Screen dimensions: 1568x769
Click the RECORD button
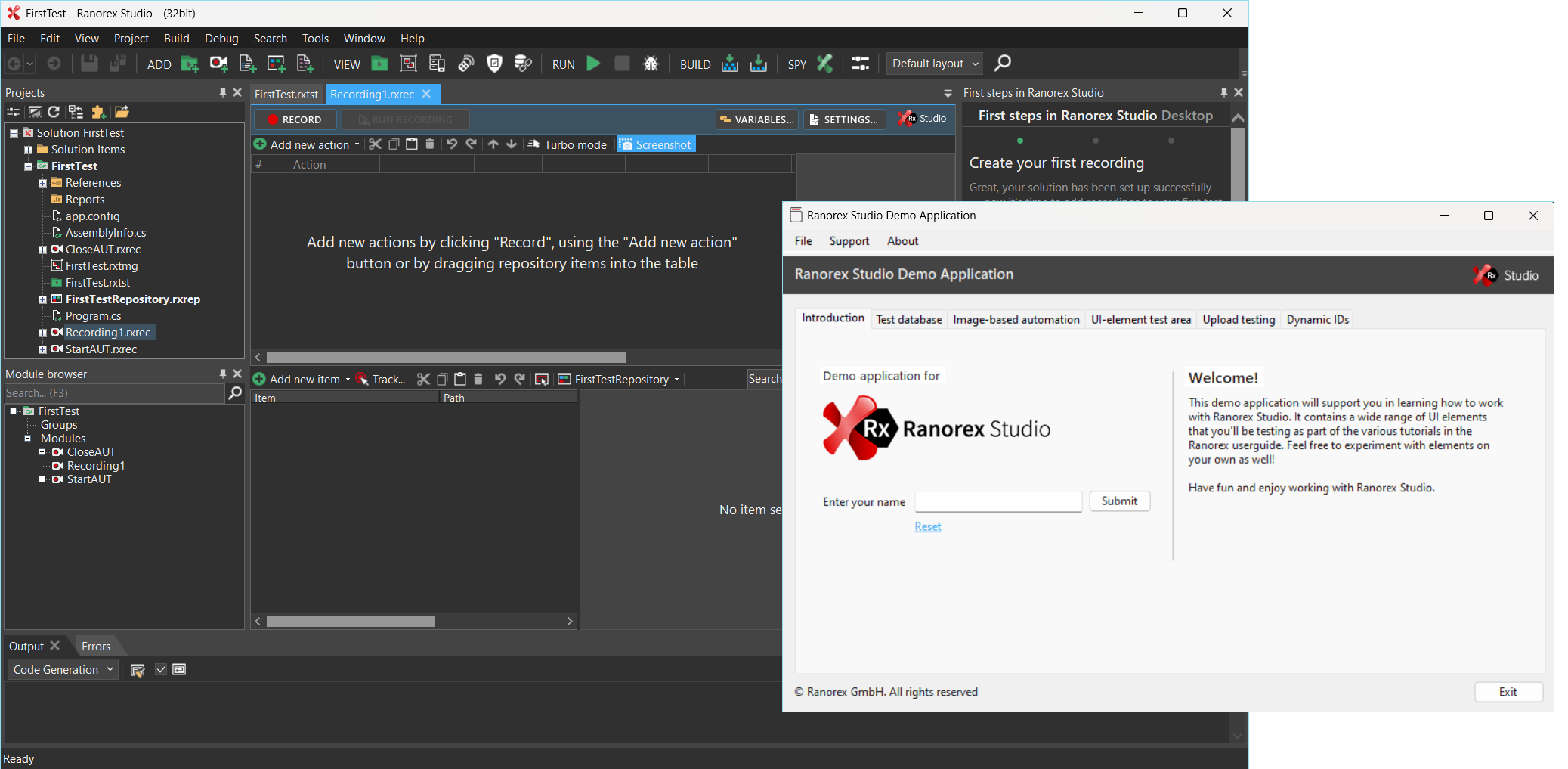click(295, 119)
